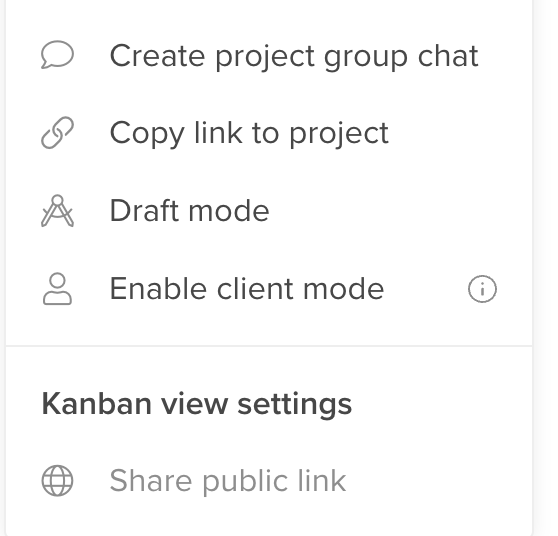Screen dimensions: 558x536
Task: Click the globe public link icon
Action: point(57,480)
